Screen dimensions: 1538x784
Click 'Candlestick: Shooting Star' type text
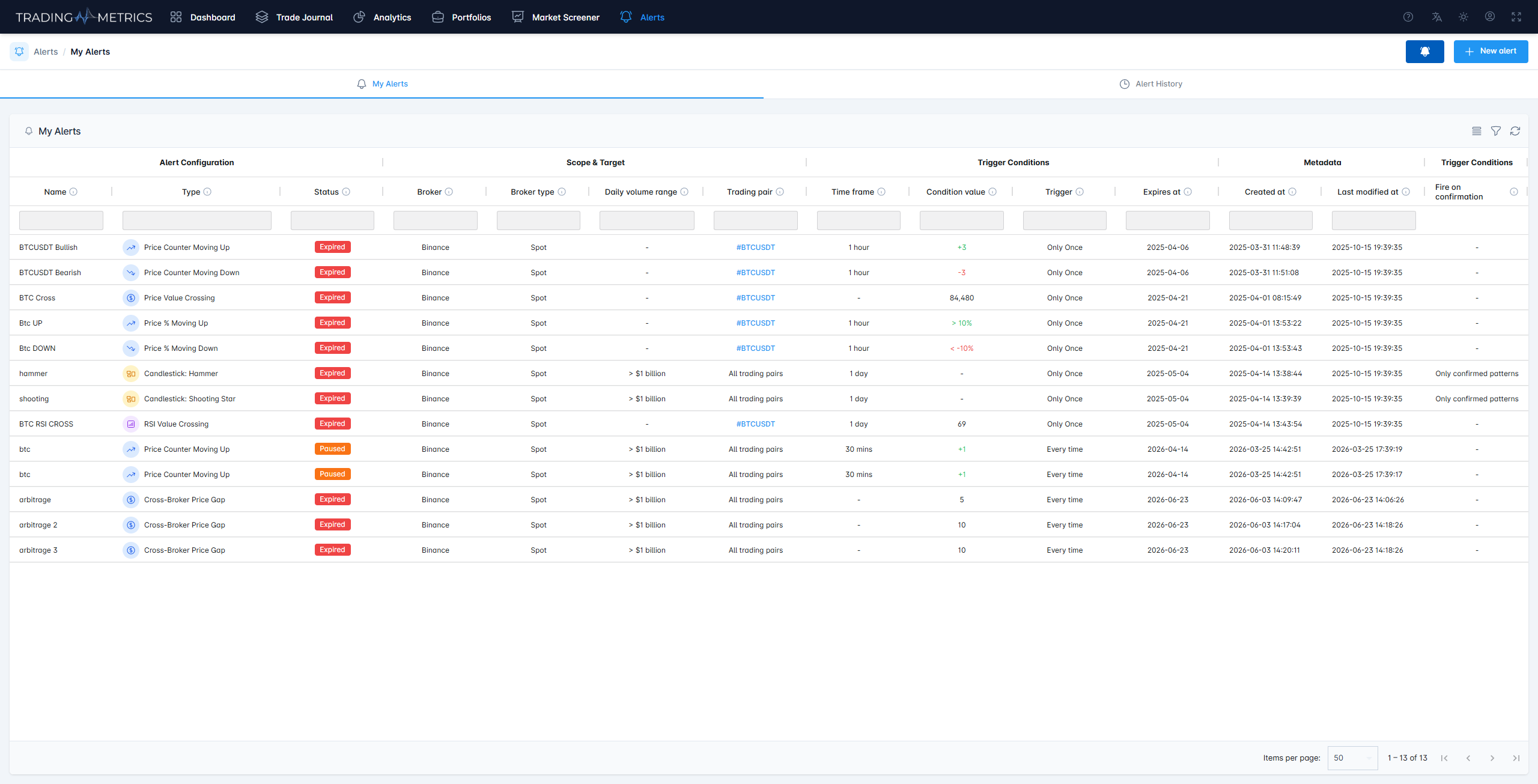190,399
